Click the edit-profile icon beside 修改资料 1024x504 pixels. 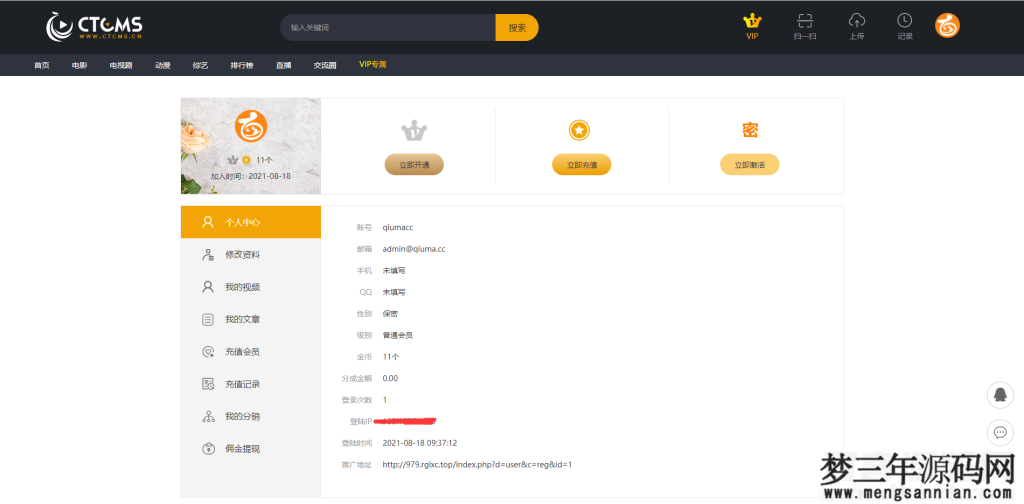point(208,255)
